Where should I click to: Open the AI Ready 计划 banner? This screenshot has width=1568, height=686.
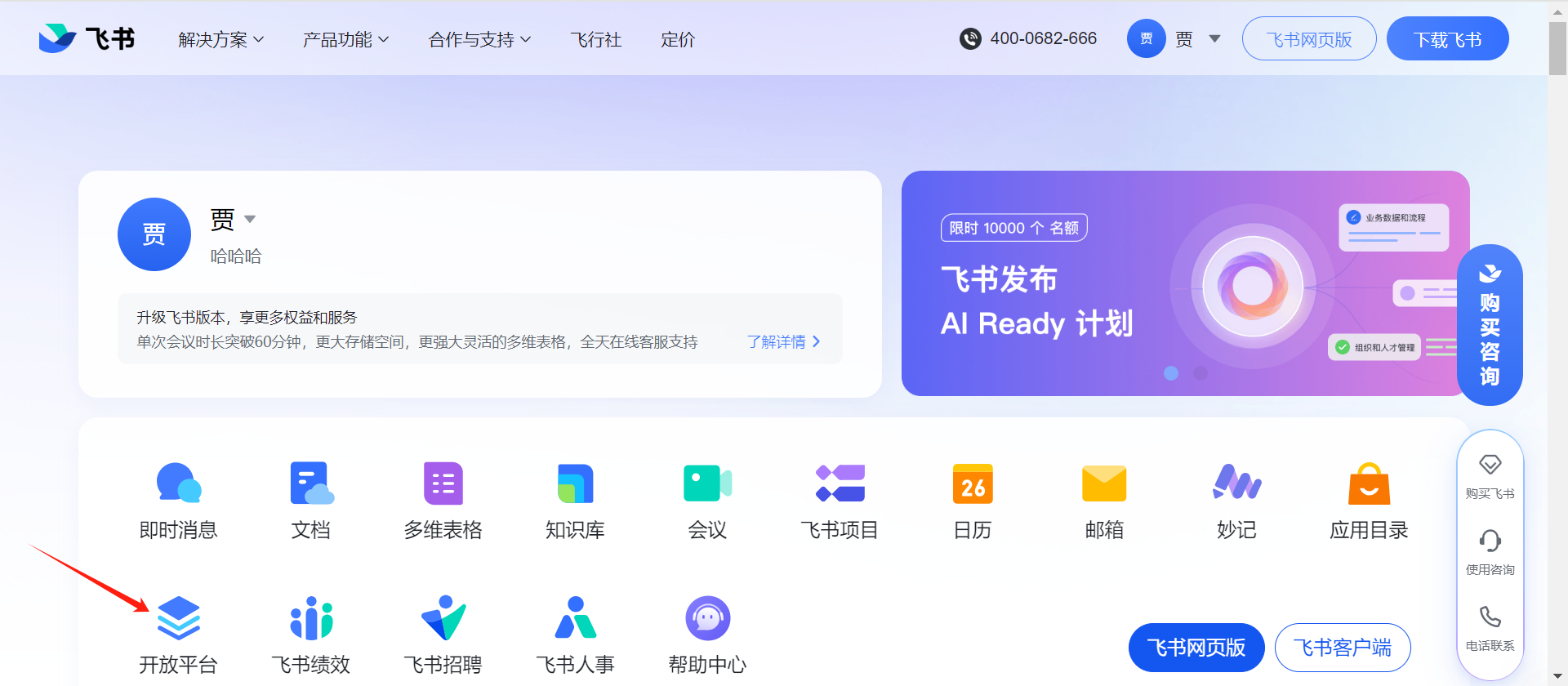coord(1186,283)
